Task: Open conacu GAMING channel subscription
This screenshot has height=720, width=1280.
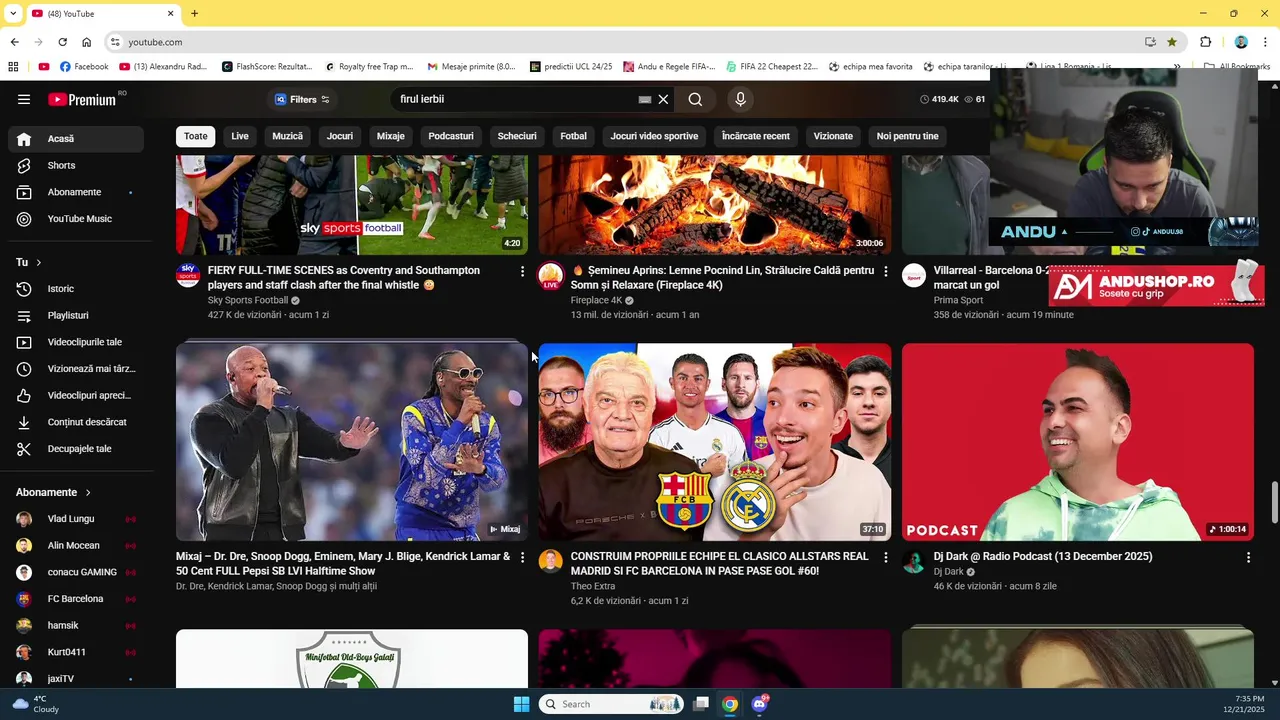Action: (x=76, y=572)
